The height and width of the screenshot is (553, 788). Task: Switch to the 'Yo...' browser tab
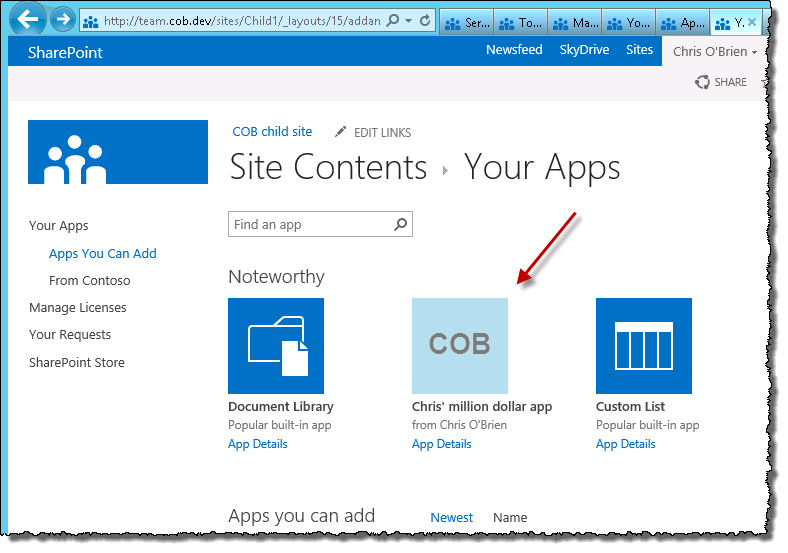click(x=629, y=23)
